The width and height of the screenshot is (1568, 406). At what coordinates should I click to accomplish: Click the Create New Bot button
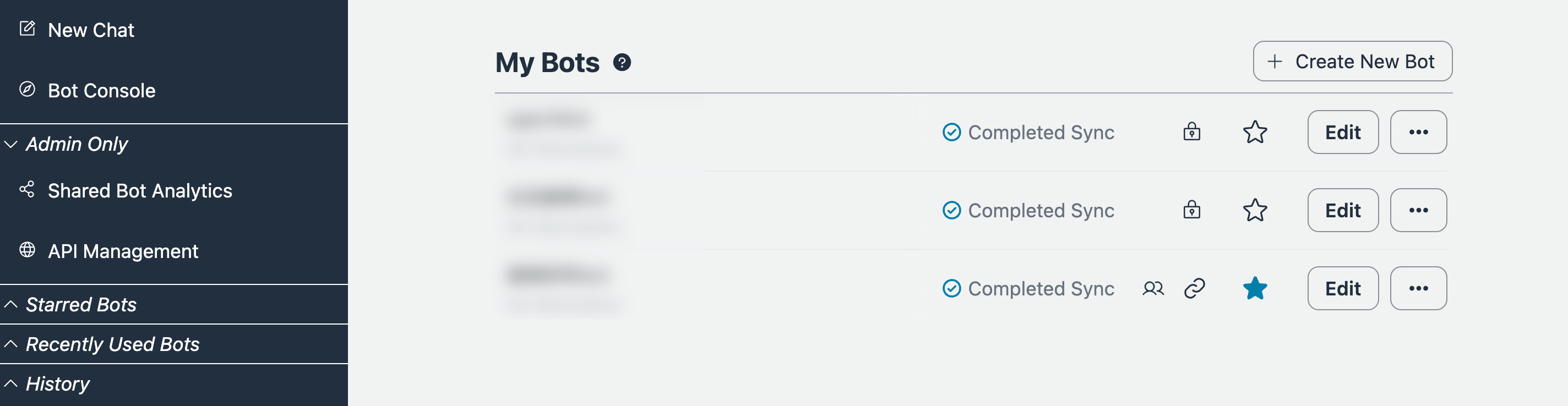click(x=1352, y=62)
